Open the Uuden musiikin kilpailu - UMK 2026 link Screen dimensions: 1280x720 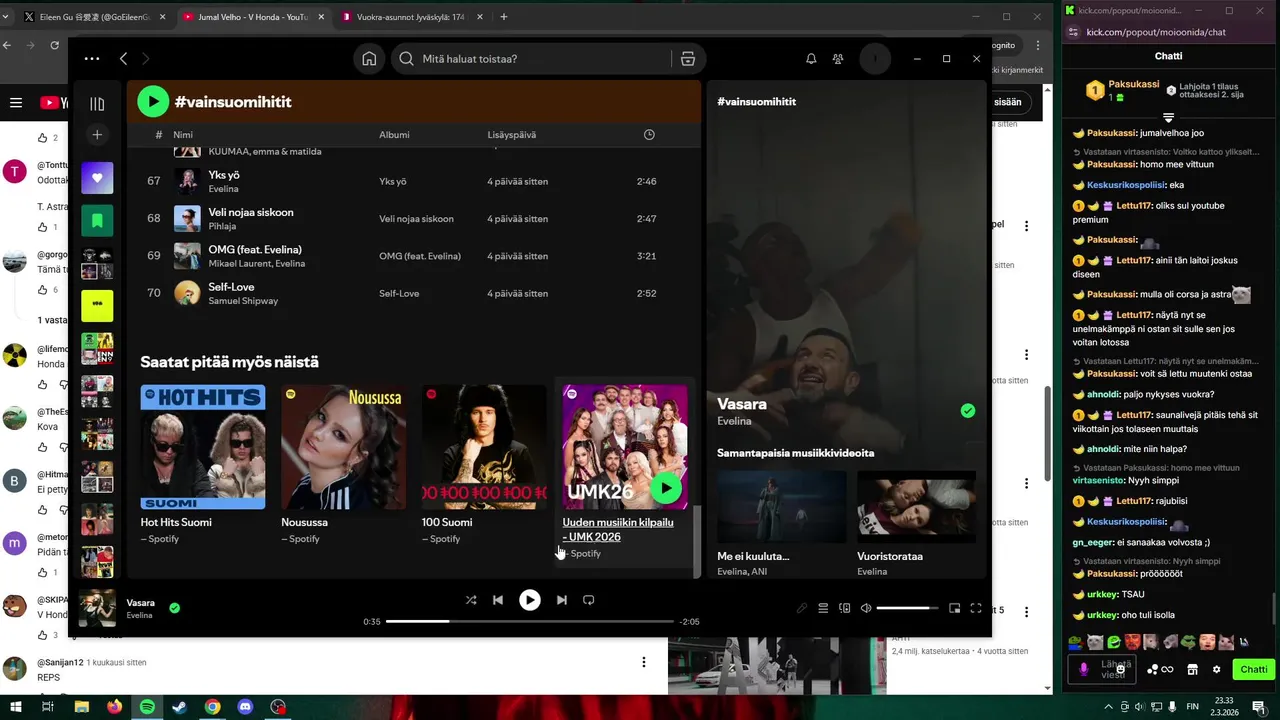pyautogui.click(x=618, y=529)
